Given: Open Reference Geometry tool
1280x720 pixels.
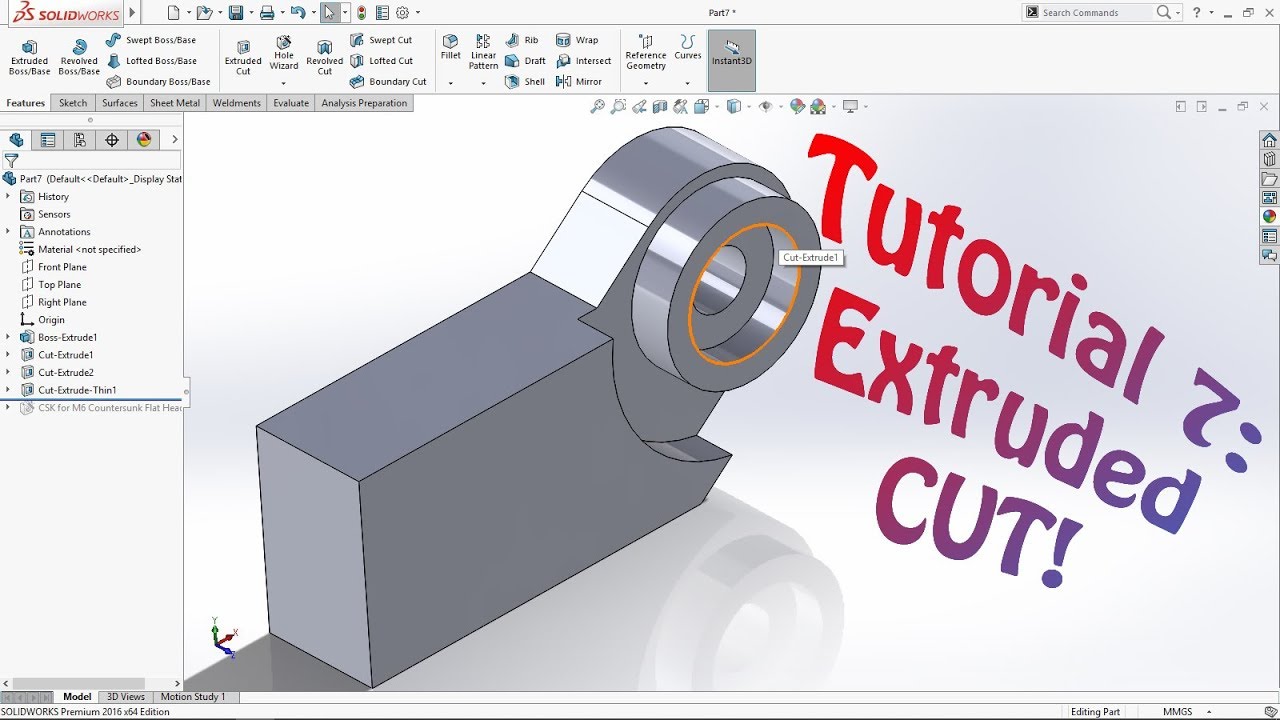Looking at the screenshot, I should pyautogui.click(x=646, y=53).
